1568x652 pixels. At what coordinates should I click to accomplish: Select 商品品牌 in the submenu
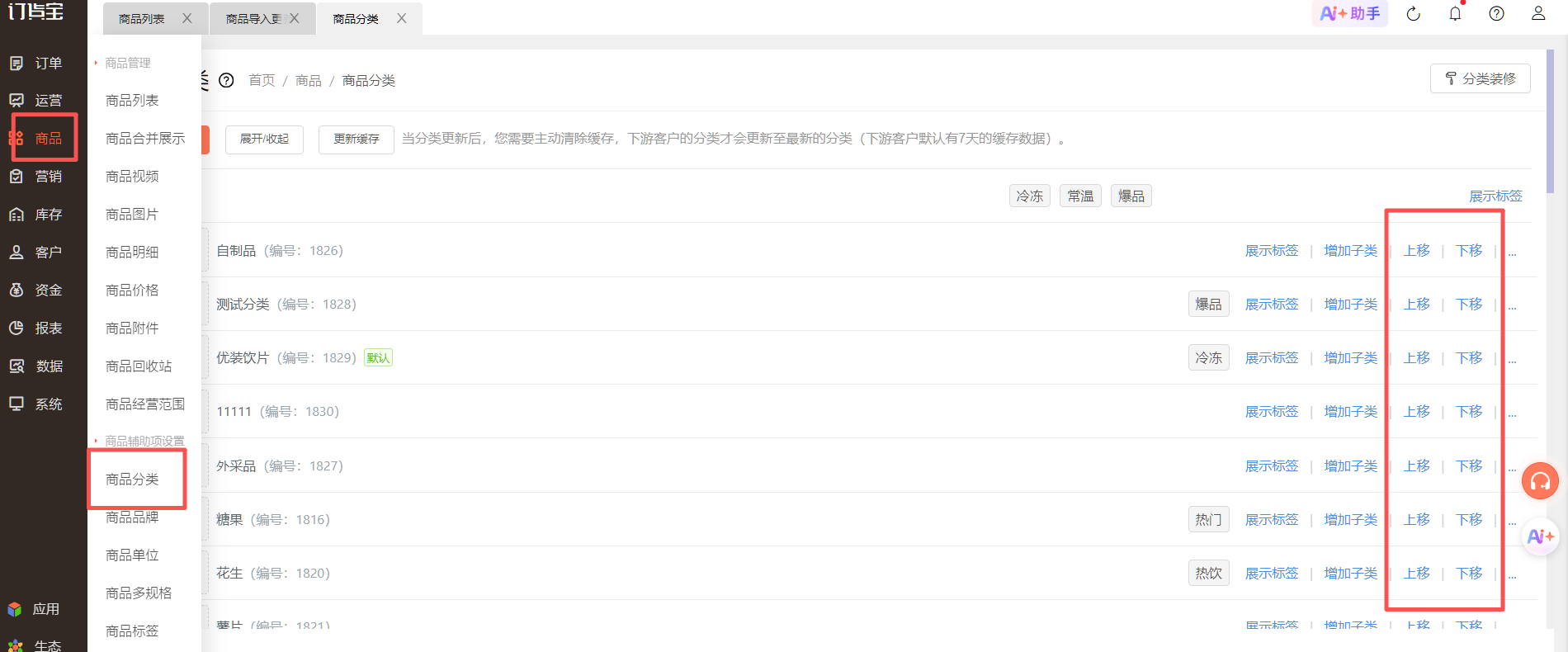point(132,517)
